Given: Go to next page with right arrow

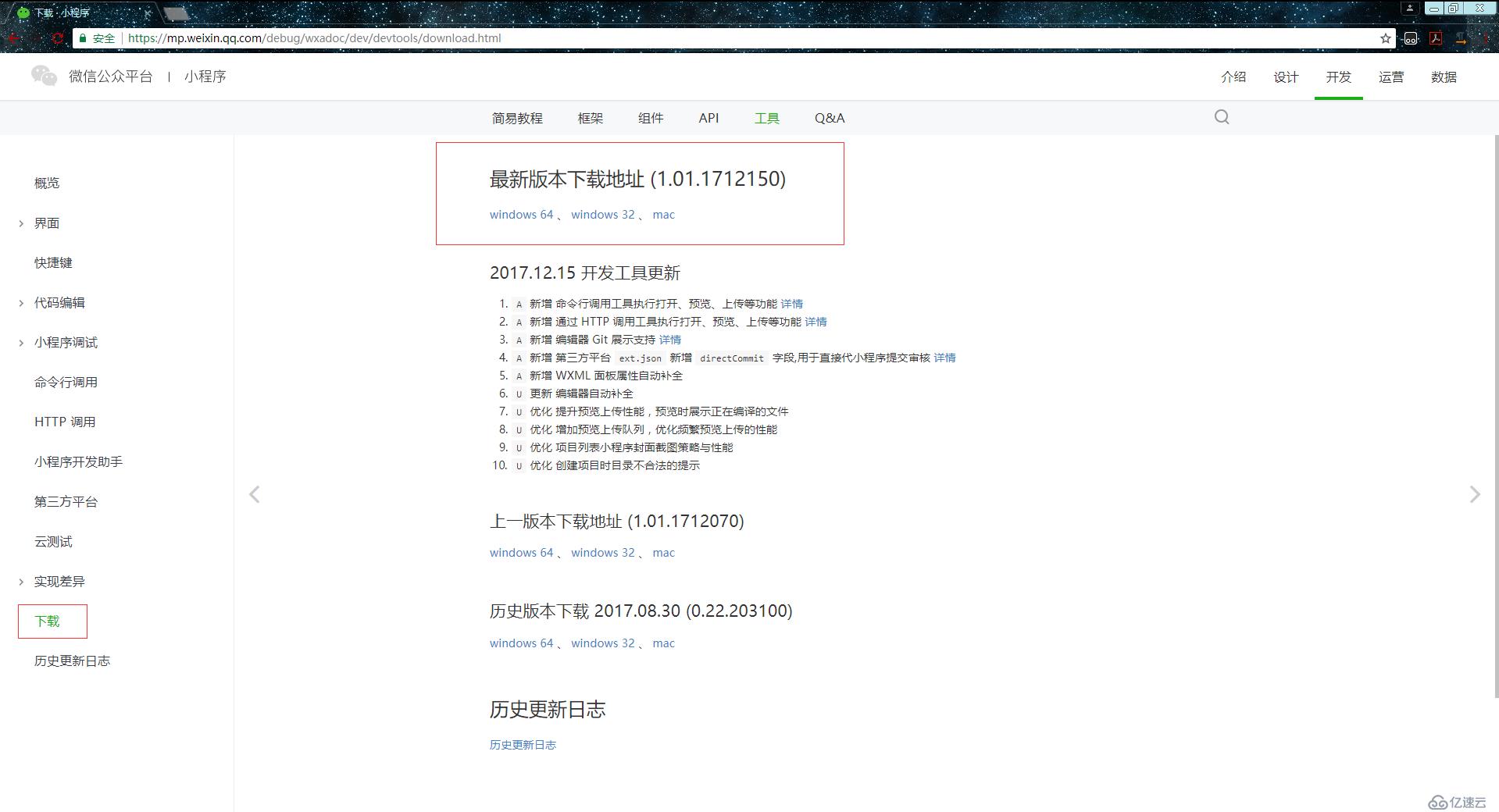Looking at the screenshot, I should [x=1475, y=494].
